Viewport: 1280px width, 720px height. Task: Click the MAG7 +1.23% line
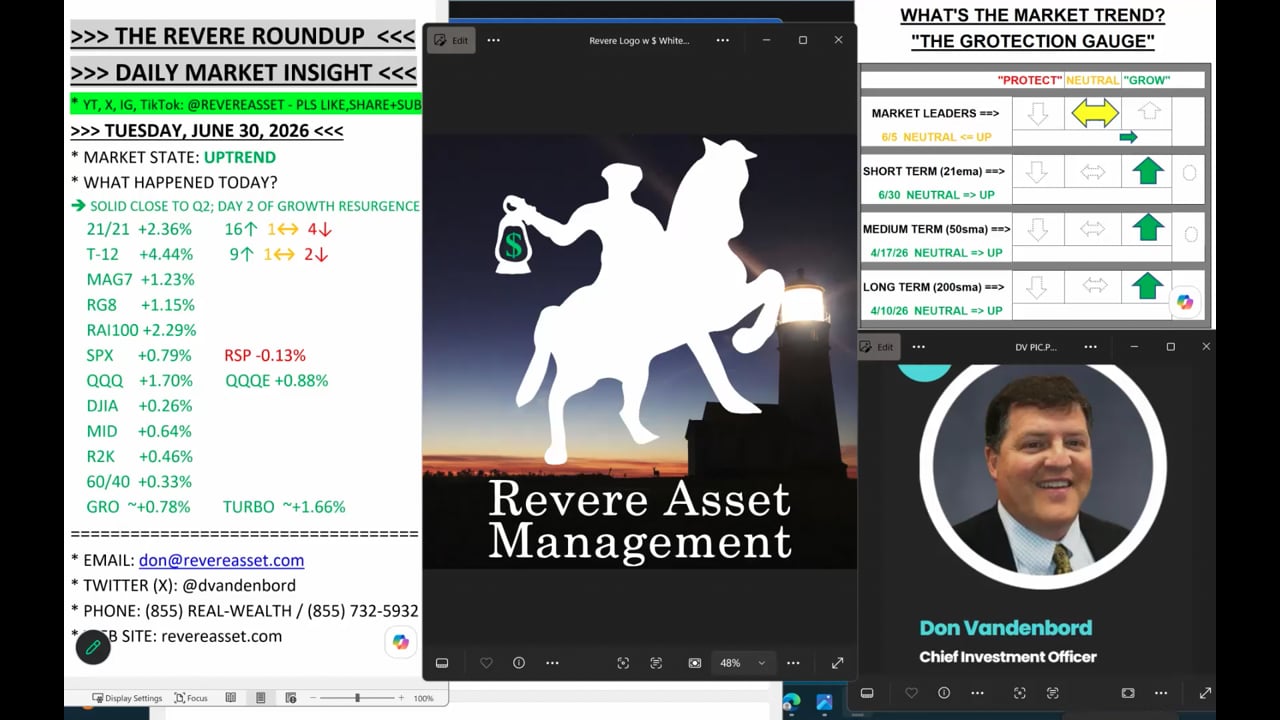coord(140,279)
